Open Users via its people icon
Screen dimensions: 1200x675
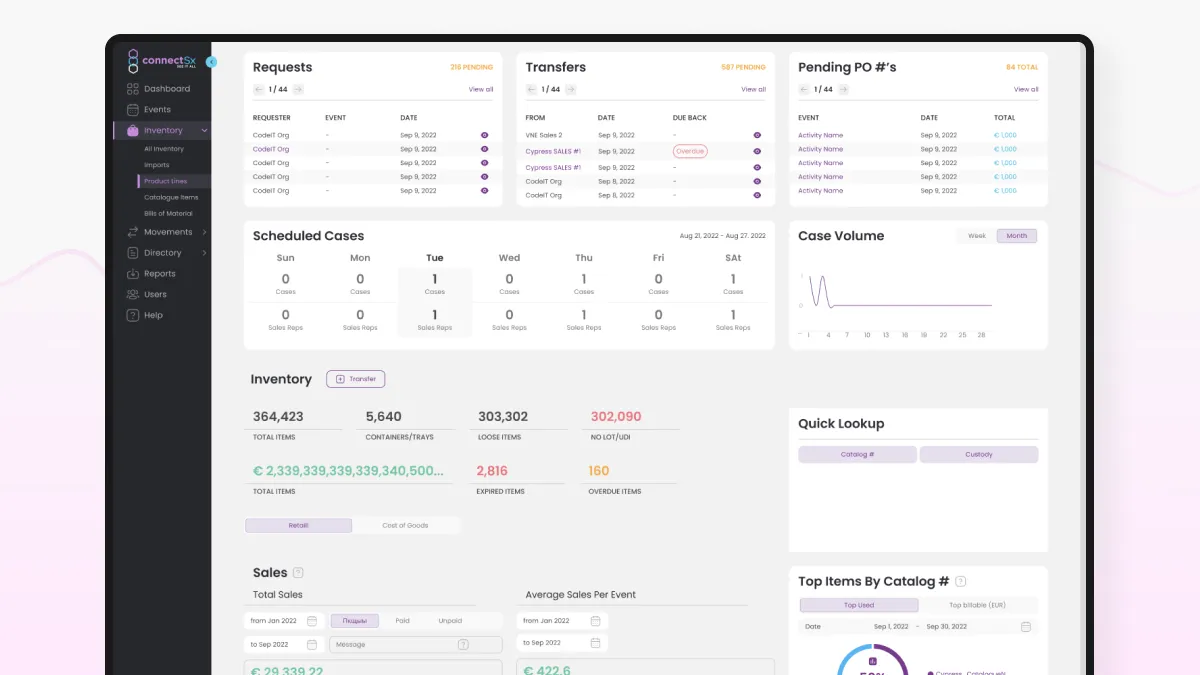pyautogui.click(x=133, y=295)
